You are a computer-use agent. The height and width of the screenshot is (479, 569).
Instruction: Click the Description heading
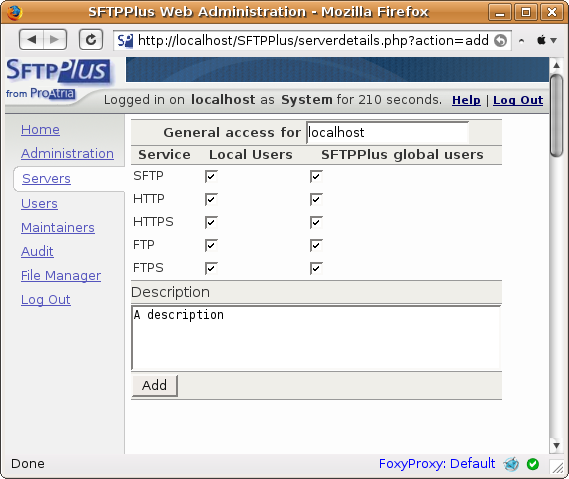click(171, 292)
